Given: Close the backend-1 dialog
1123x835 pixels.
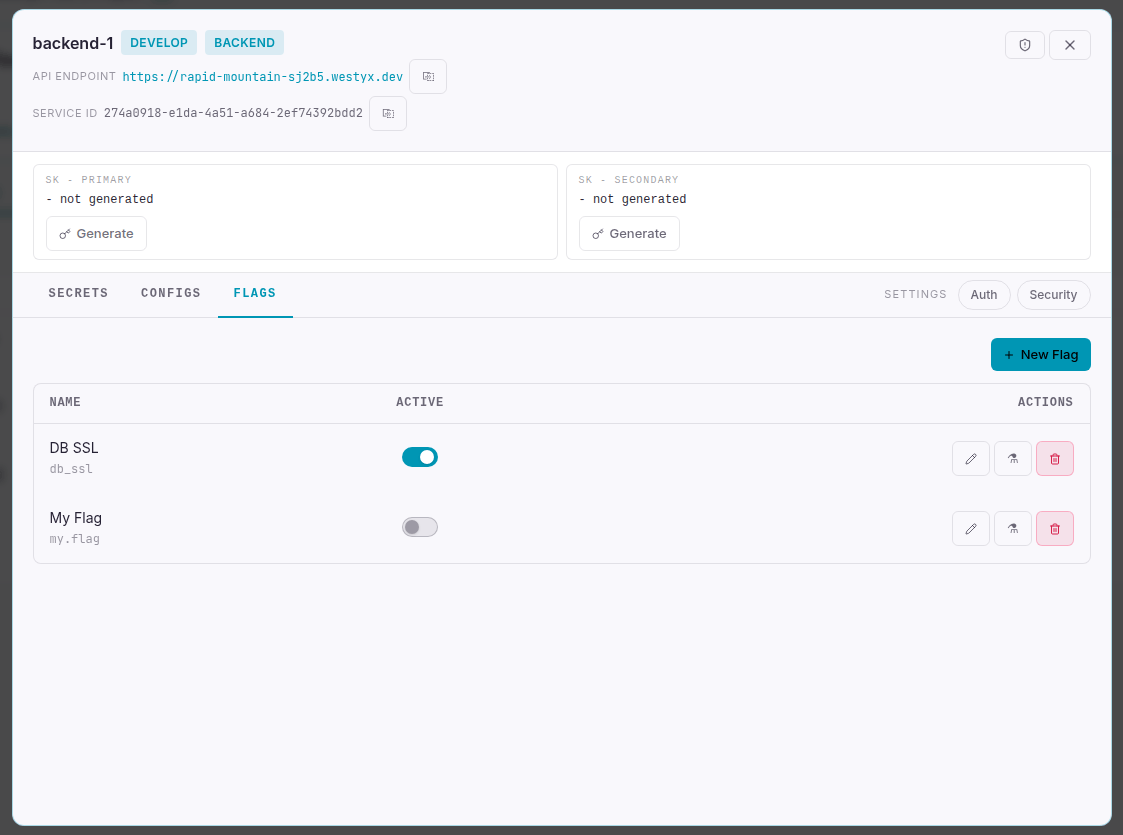Looking at the screenshot, I should pyautogui.click(x=1069, y=45).
